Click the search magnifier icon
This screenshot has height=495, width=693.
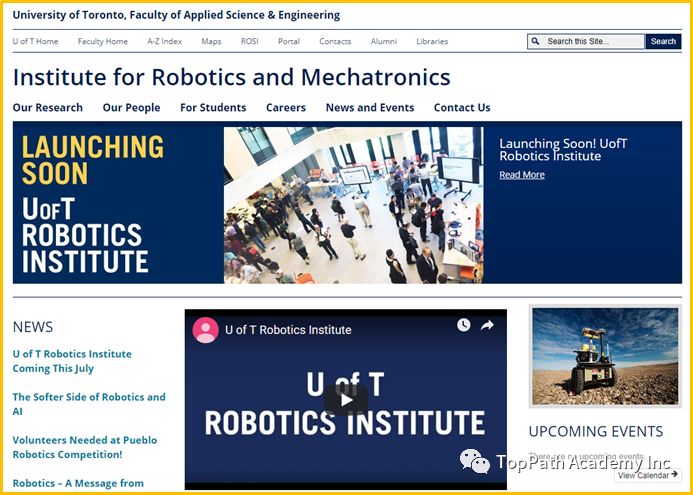535,42
